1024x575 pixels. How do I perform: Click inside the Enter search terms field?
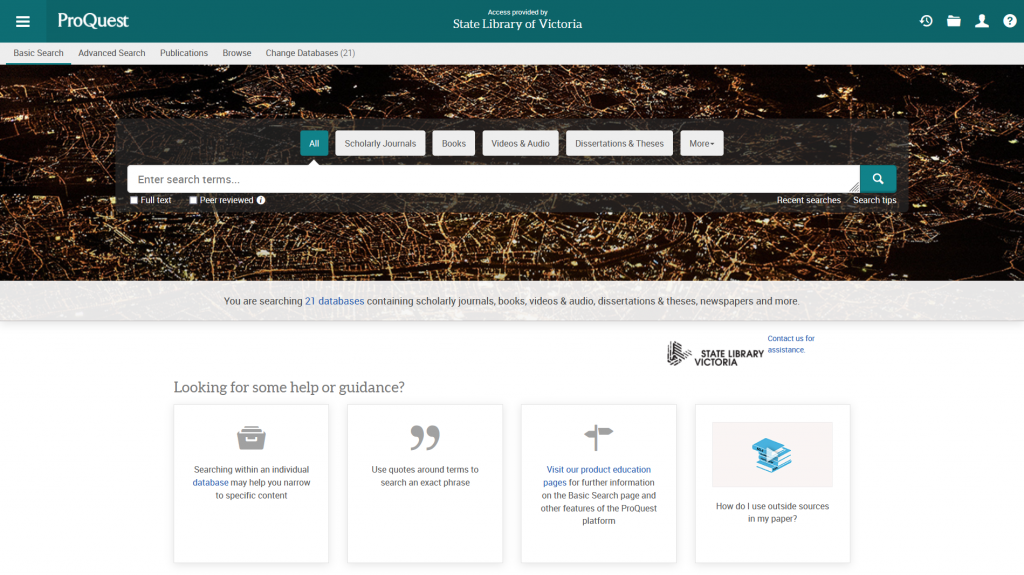[x=490, y=179]
